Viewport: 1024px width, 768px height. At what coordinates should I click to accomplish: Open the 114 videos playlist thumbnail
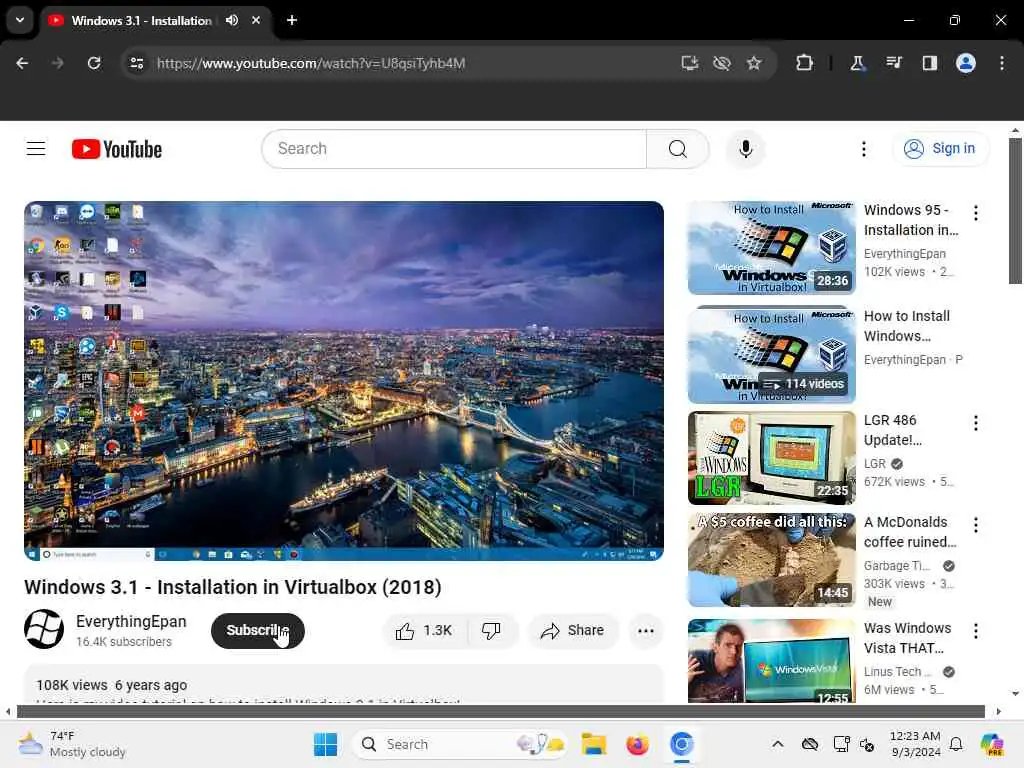[771, 355]
